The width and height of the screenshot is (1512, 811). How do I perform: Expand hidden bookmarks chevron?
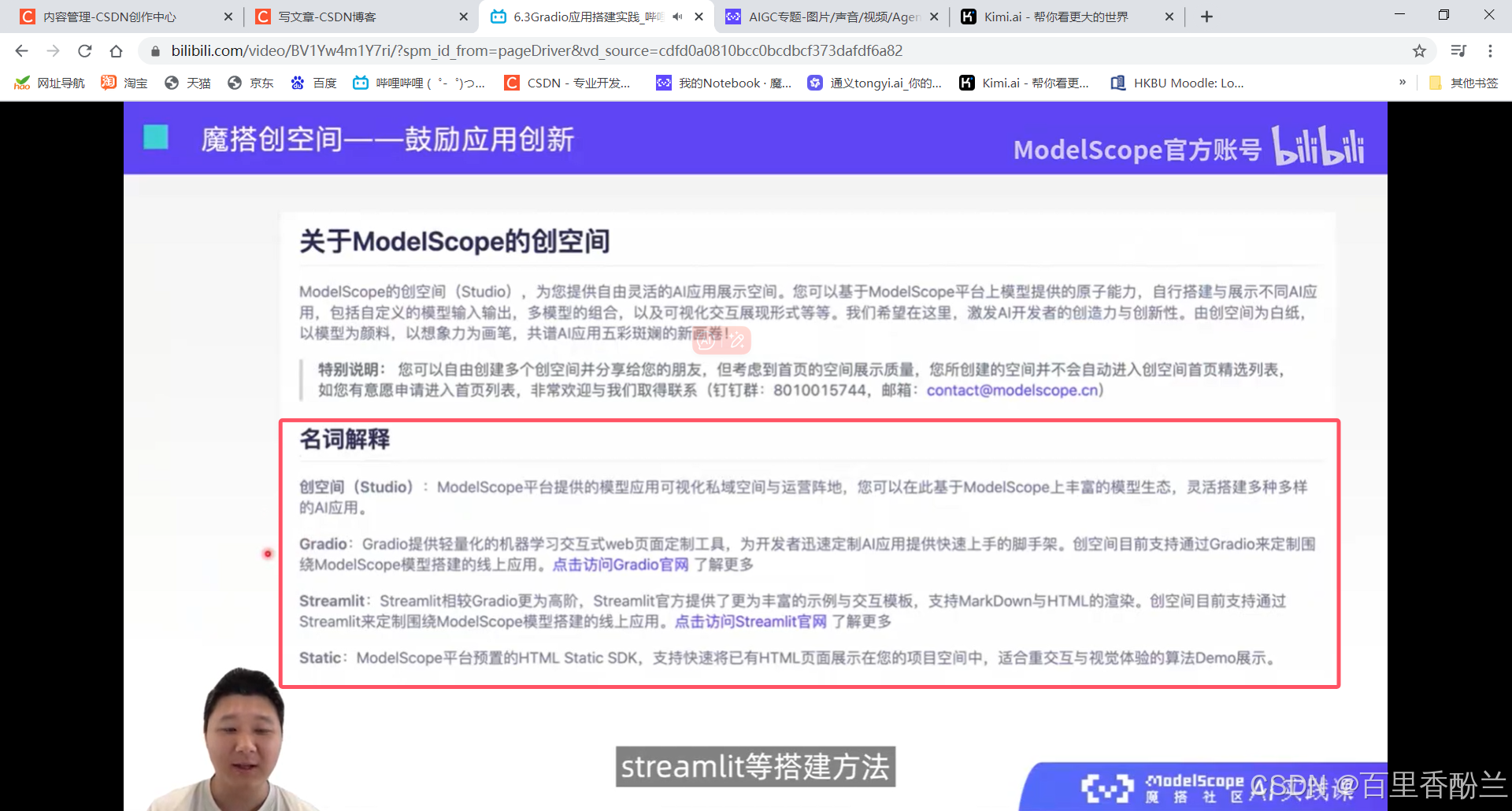coord(1403,82)
